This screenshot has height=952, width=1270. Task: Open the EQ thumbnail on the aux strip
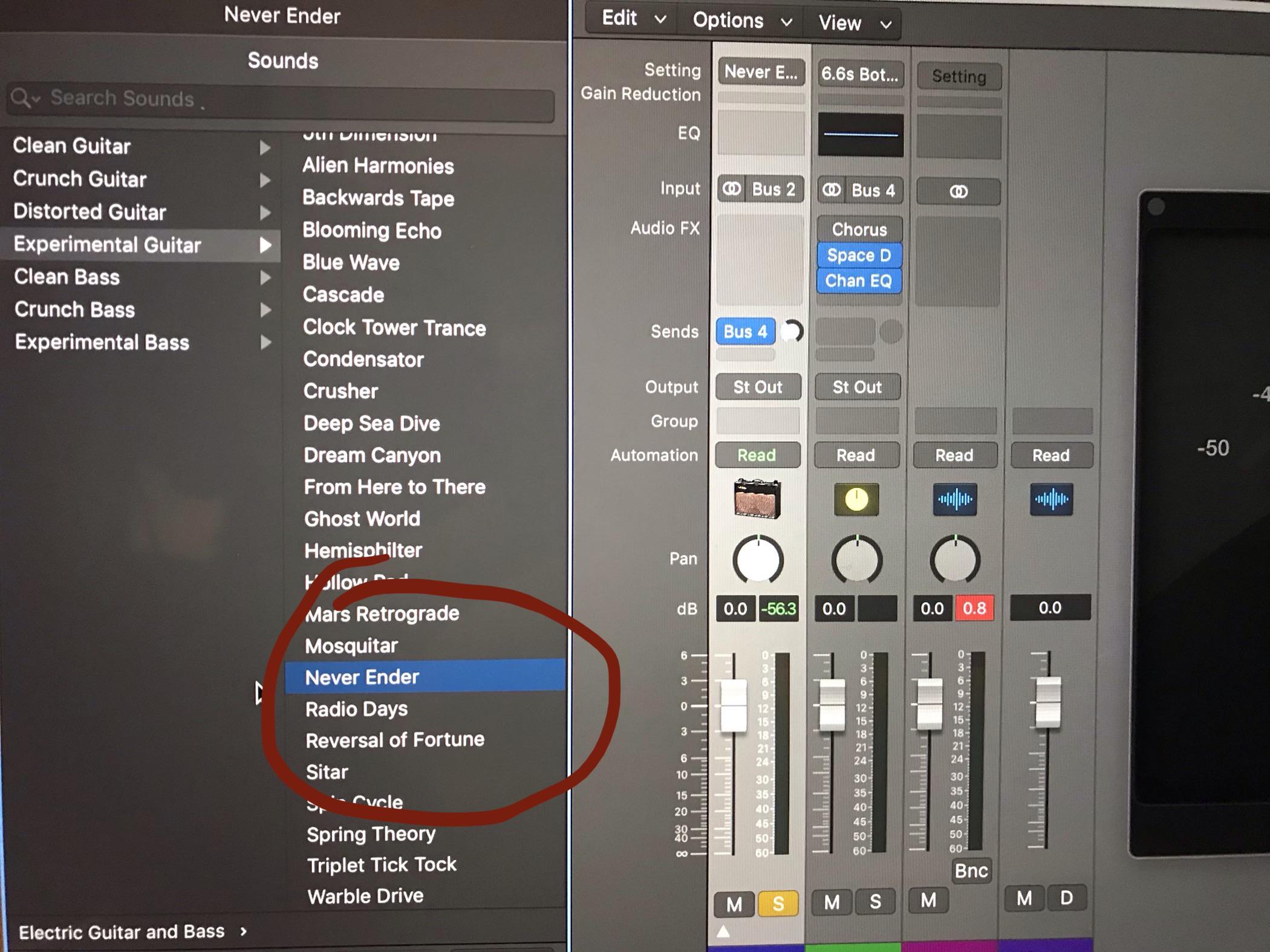[860, 134]
